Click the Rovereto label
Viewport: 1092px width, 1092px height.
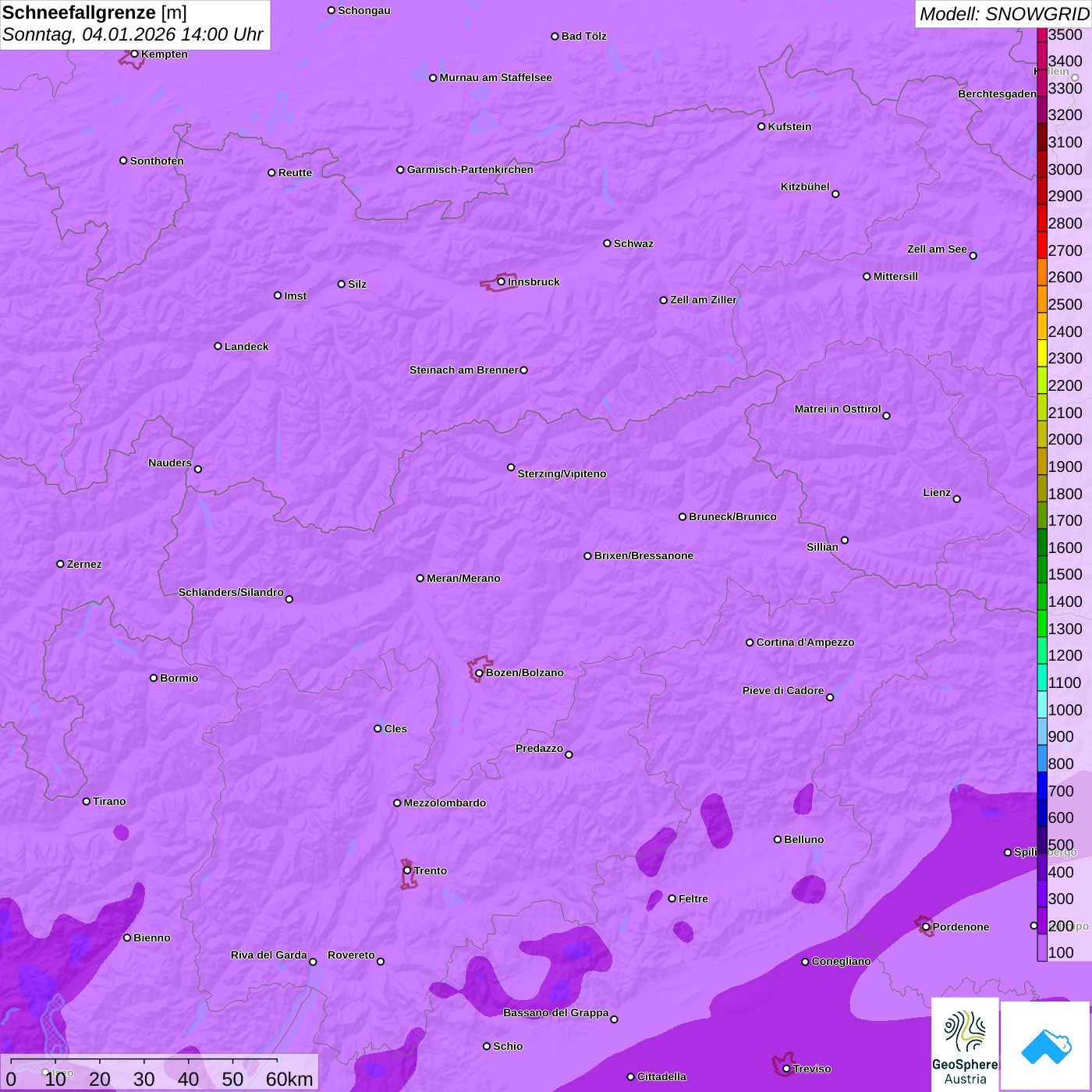351,955
